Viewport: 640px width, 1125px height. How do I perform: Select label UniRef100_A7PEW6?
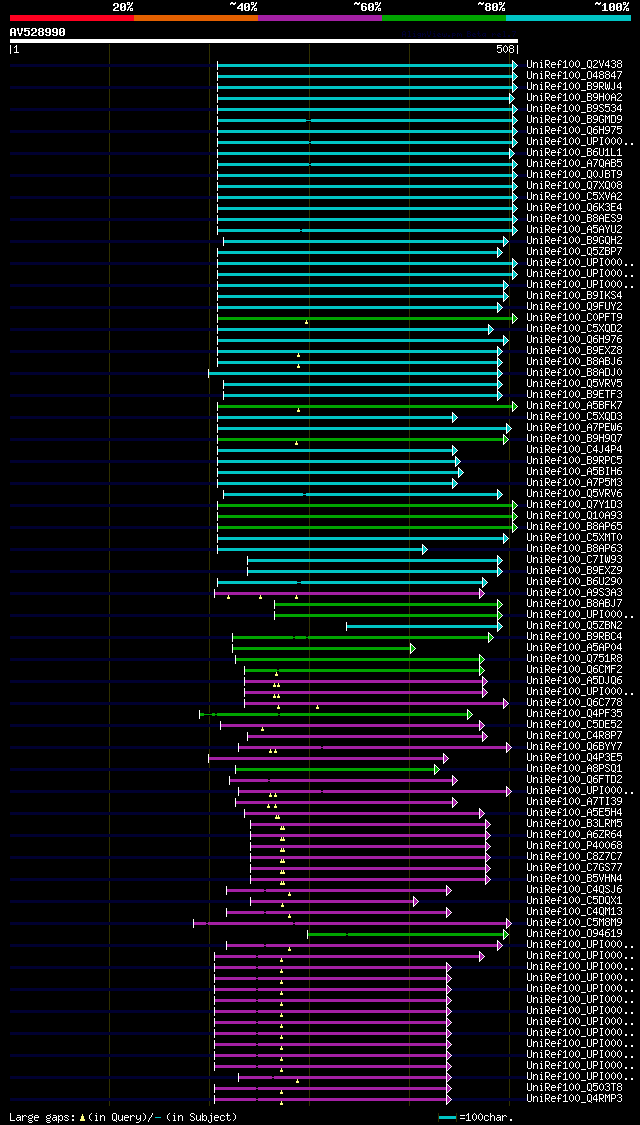[574, 428]
